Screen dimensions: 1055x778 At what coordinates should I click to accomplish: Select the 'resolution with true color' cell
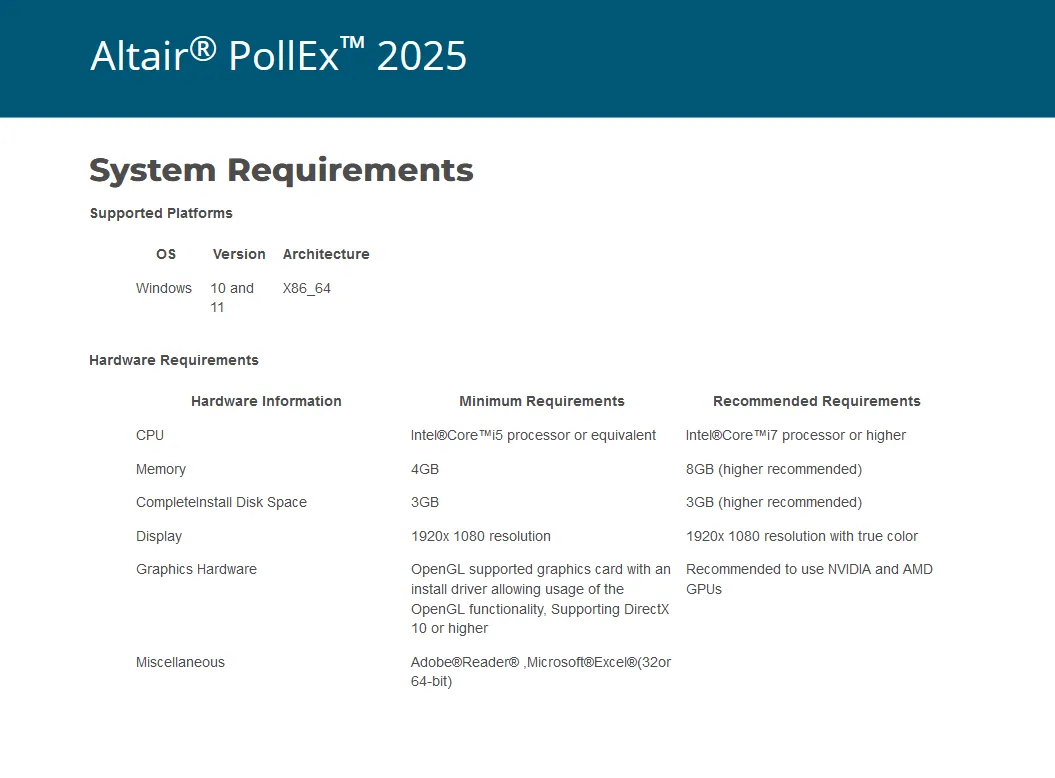802,536
